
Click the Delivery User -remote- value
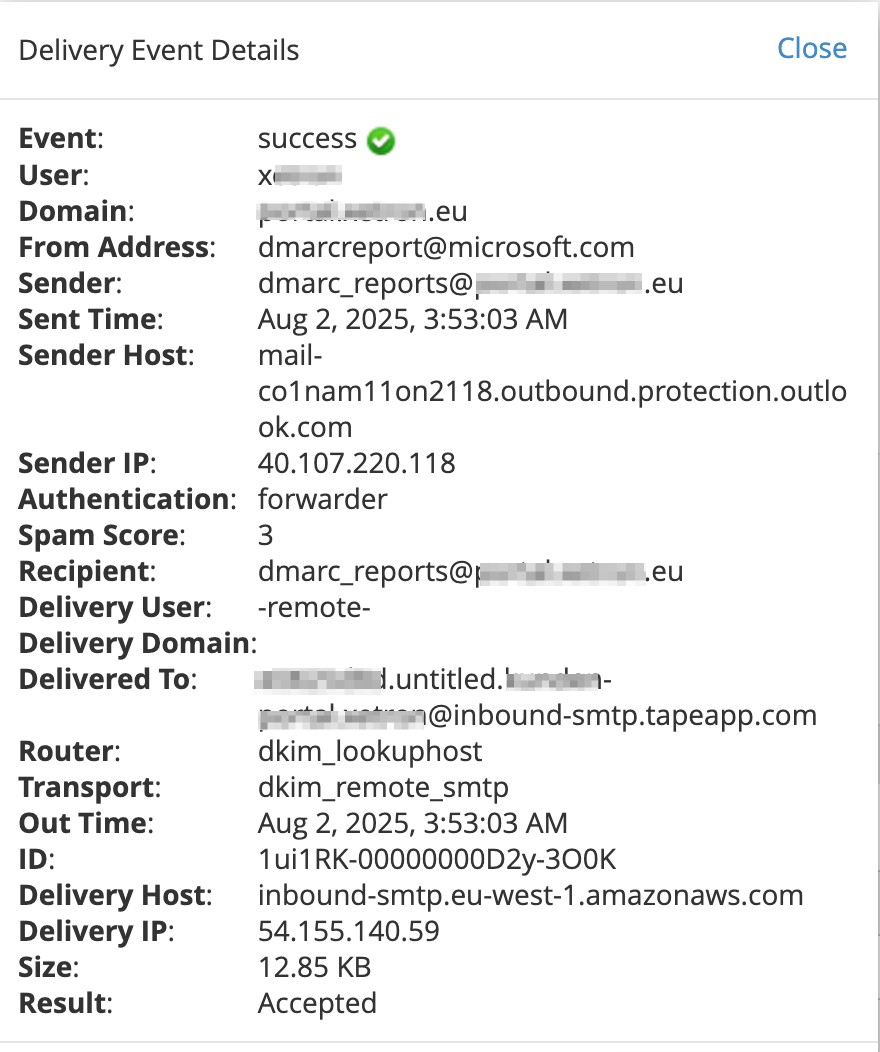click(315, 608)
